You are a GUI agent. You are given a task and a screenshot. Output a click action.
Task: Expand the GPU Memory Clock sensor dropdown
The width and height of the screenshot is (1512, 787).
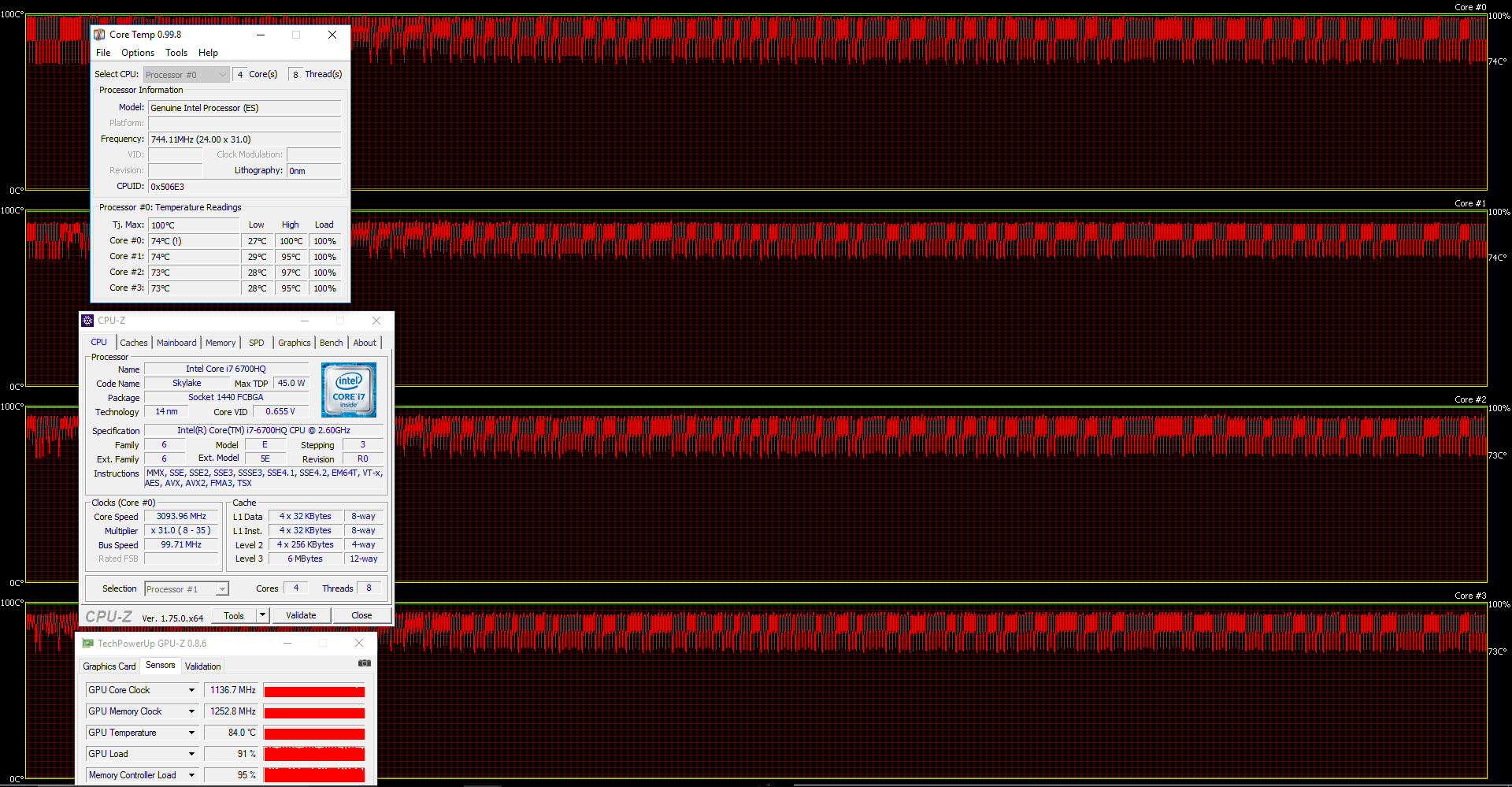coord(191,711)
